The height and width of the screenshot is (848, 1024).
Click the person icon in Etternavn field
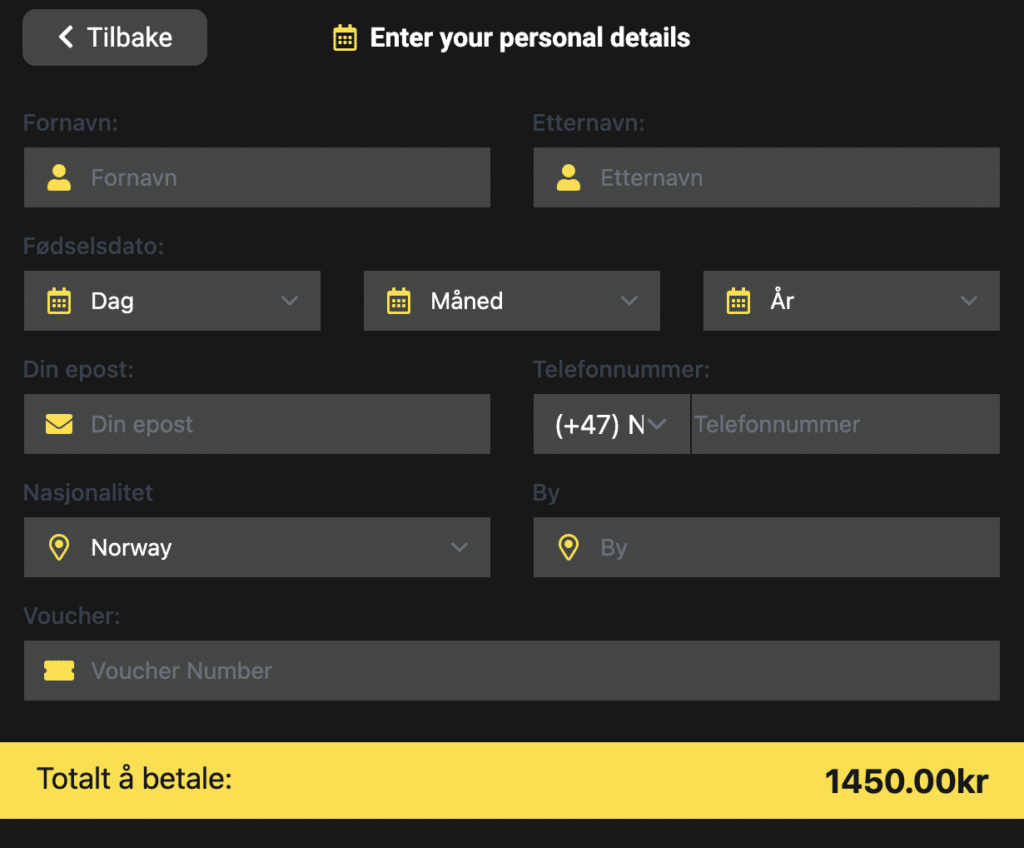pos(569,178)
